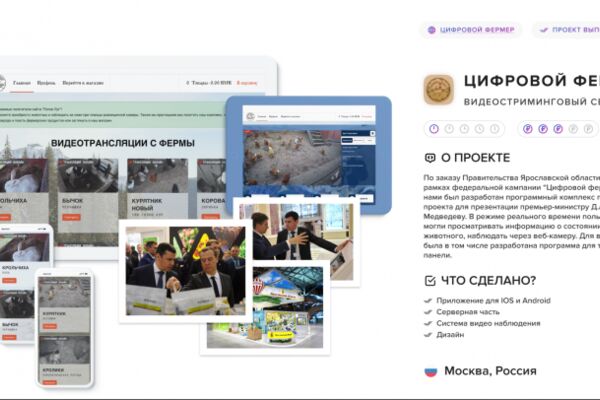Image resolution: width=600 pixels, height=400 pixels.
Task: Tap the КРОЛИКИ stream image on the front phone
Action: click(65, 350)
